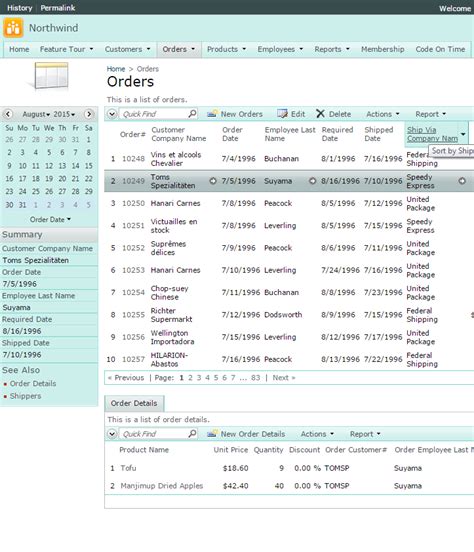This screenshot has height=552, width=474.
Task: Click the Northwind orange logo icon
Action: (x=13, y=28)
